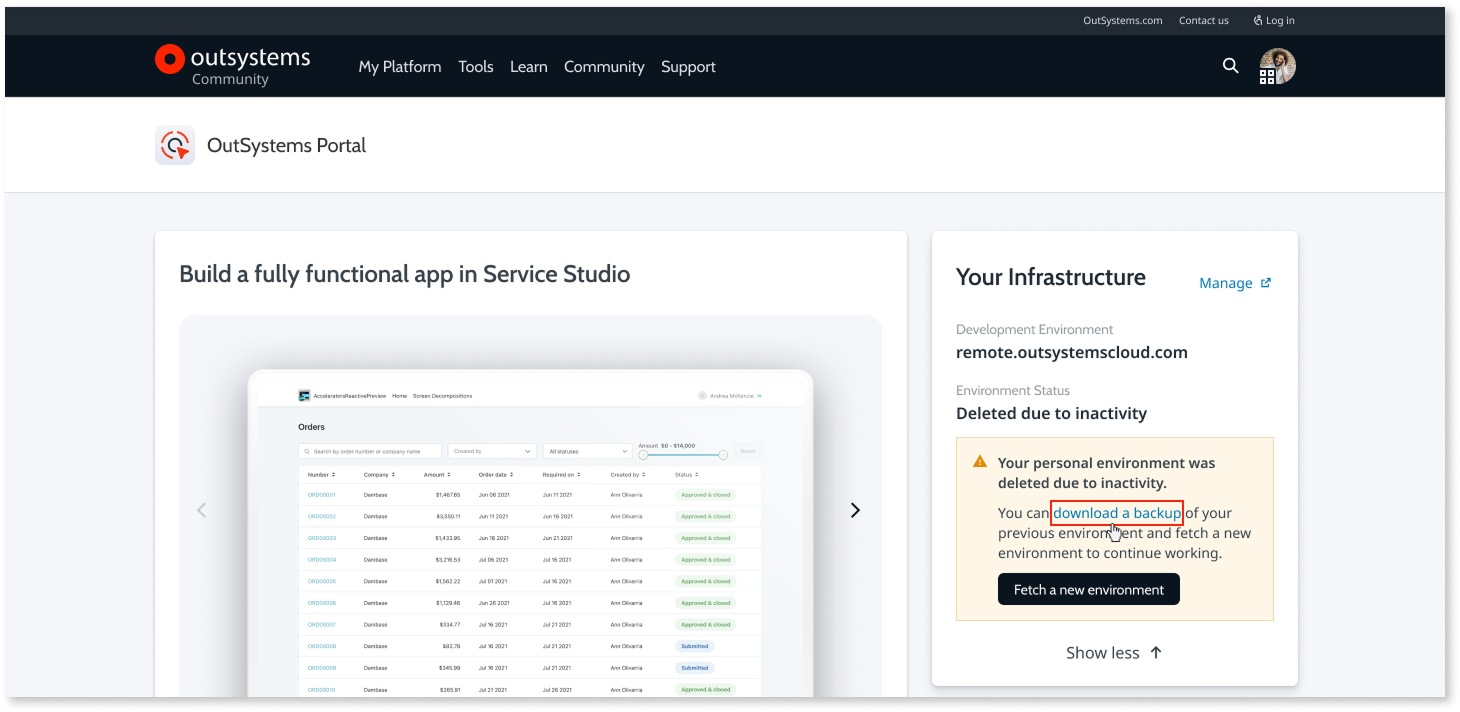Image resolution: width=1460 pixels, height=712 pixels.
Task: Click Screen Decompositions link in preview
Action: tap(442, 396)
